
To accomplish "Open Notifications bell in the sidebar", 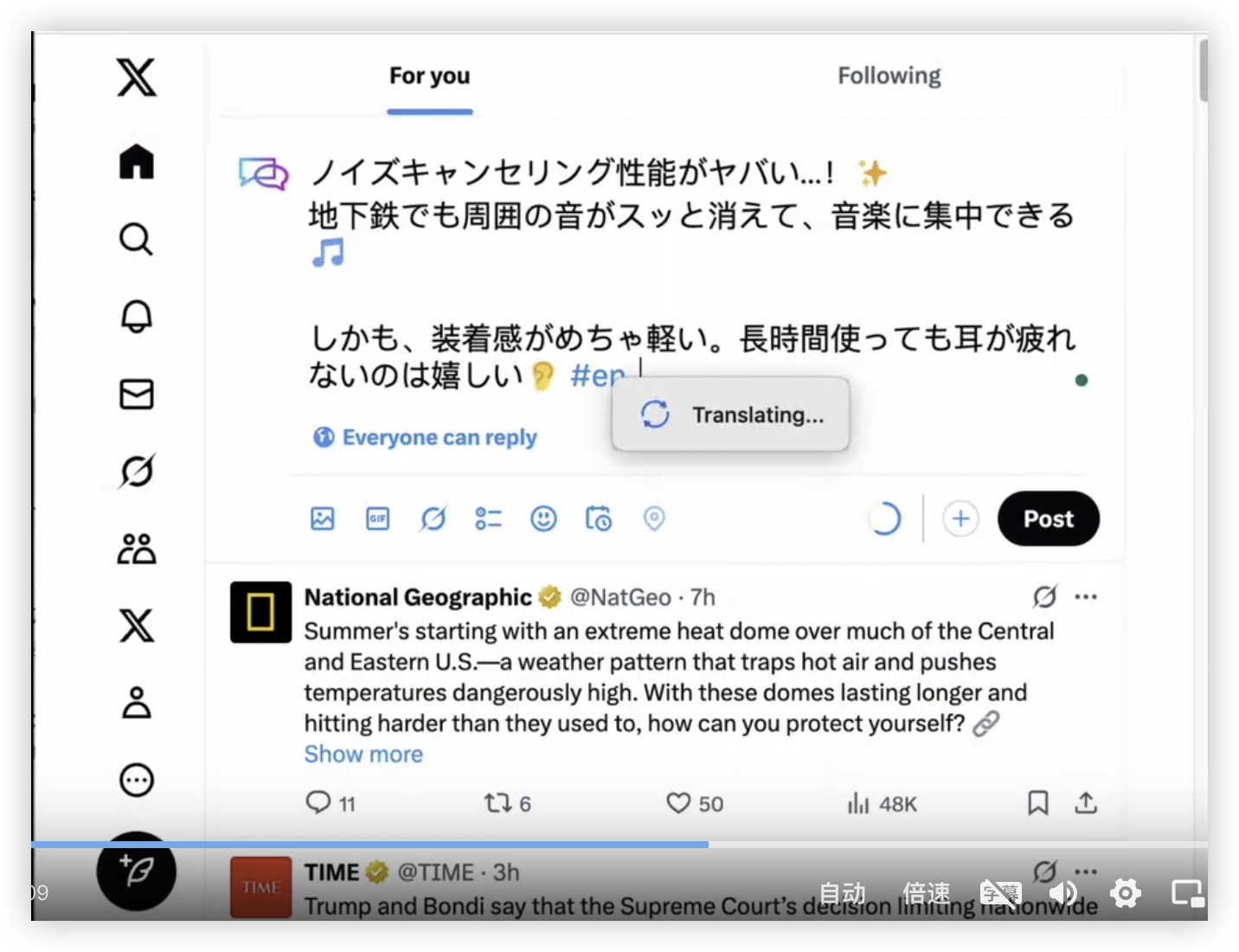I will (137, 316).
